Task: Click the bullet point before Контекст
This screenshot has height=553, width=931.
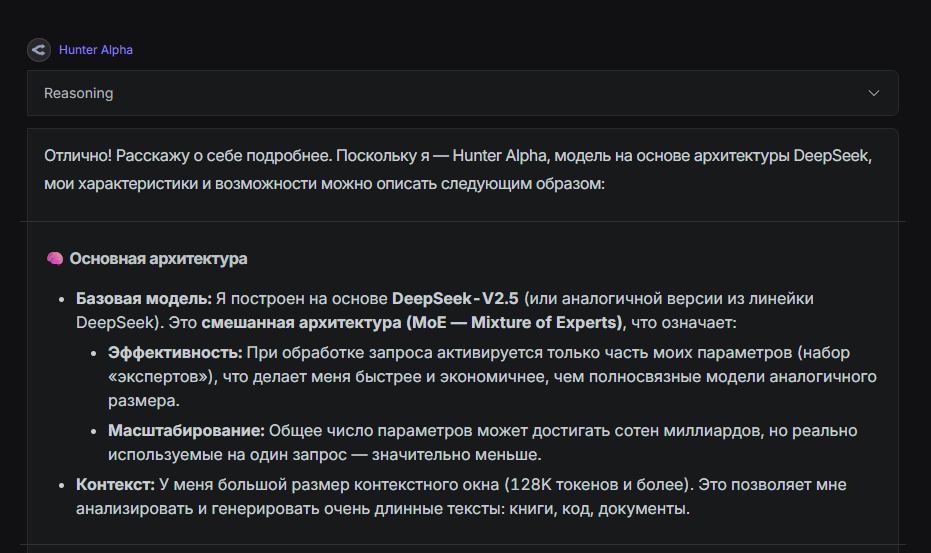Action: [x=61, y=485]
